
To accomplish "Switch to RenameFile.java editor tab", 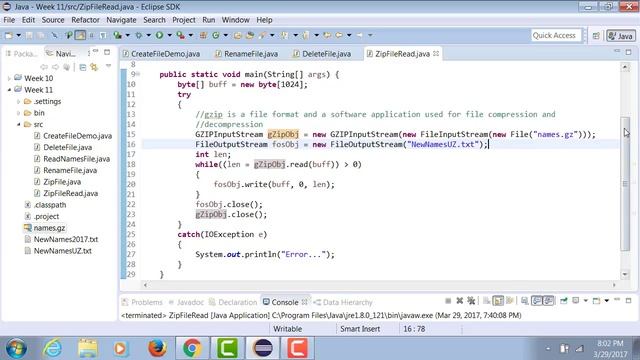I will [x=247, y=54].
